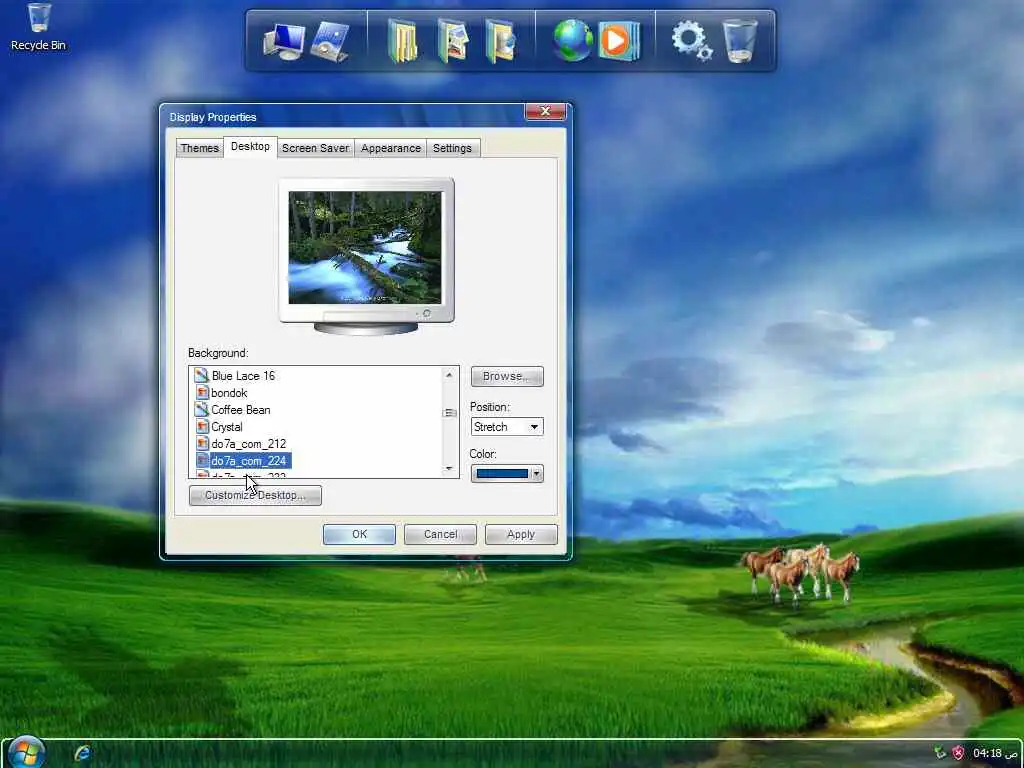This screenshot has width=1024, height=768.
Task: Open the pictures folder dock icon
Action: tap(453, 40)
